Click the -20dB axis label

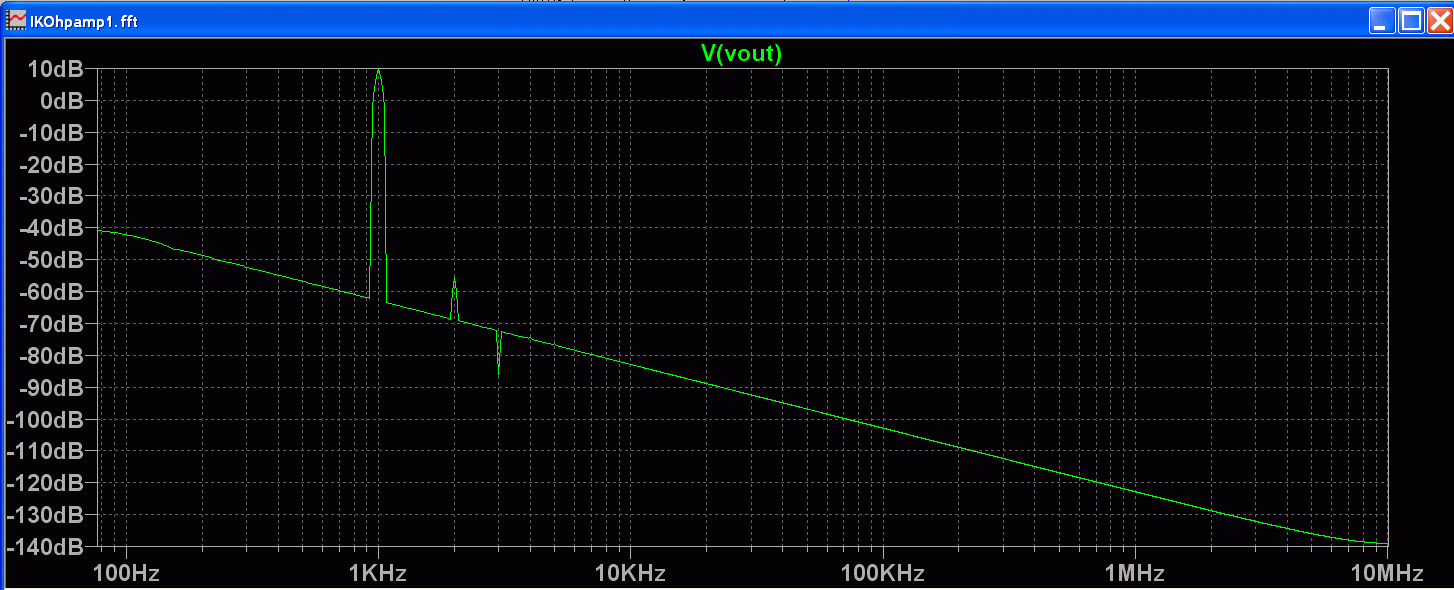(x=53, y=165)
